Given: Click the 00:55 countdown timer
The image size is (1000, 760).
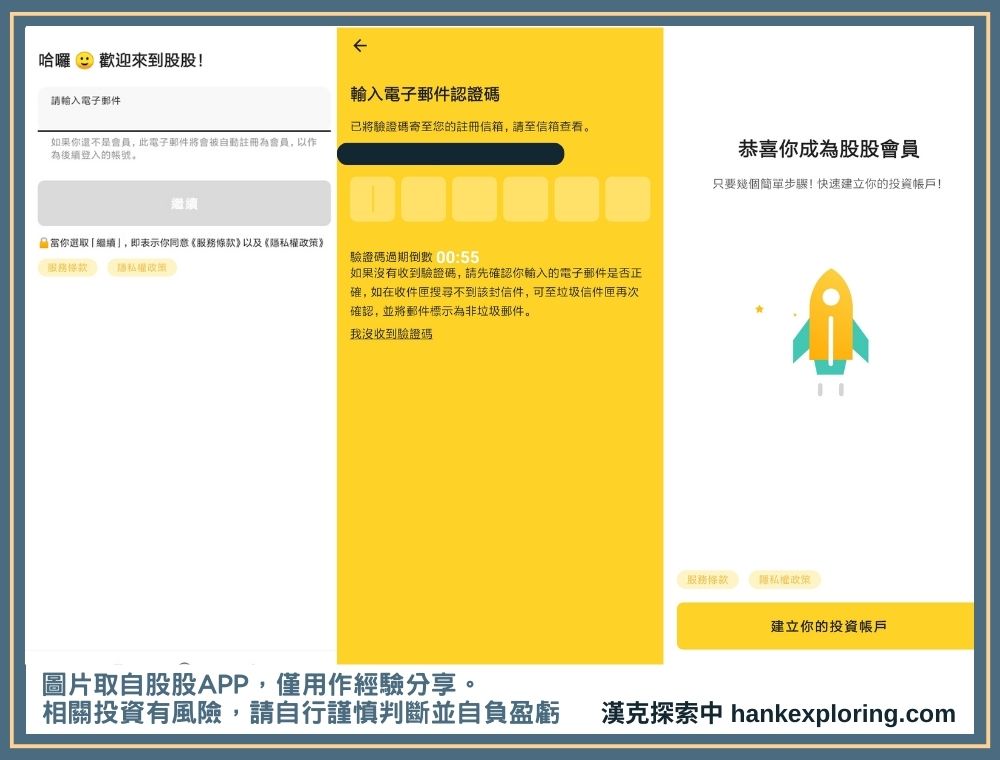Looking at the screenshot, I should pyautogui.click(x=457, y=257).
